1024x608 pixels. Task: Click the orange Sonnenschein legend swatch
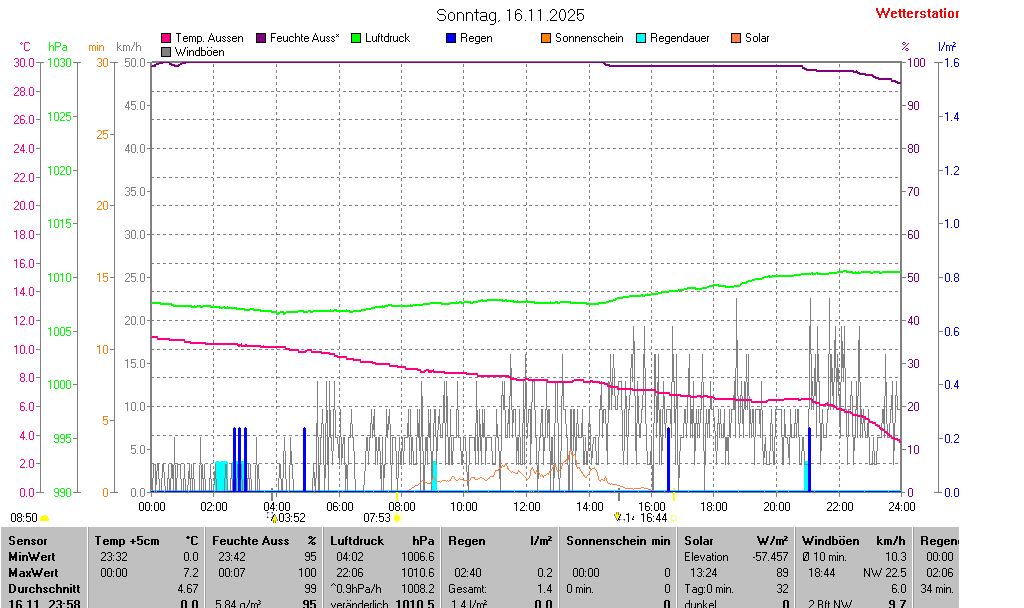[546, 38]
